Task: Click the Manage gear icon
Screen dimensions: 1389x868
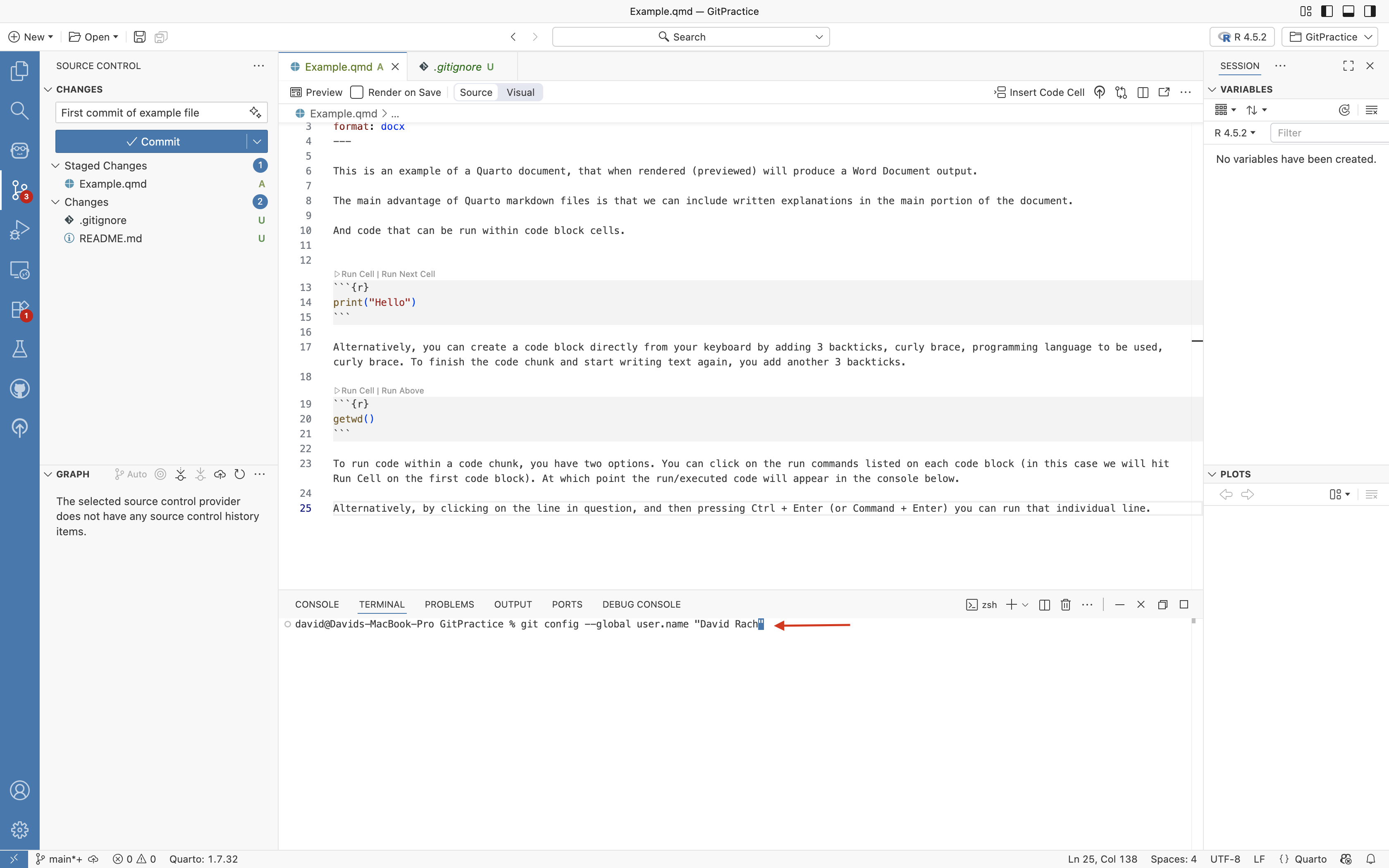Action: coord(19,830)
